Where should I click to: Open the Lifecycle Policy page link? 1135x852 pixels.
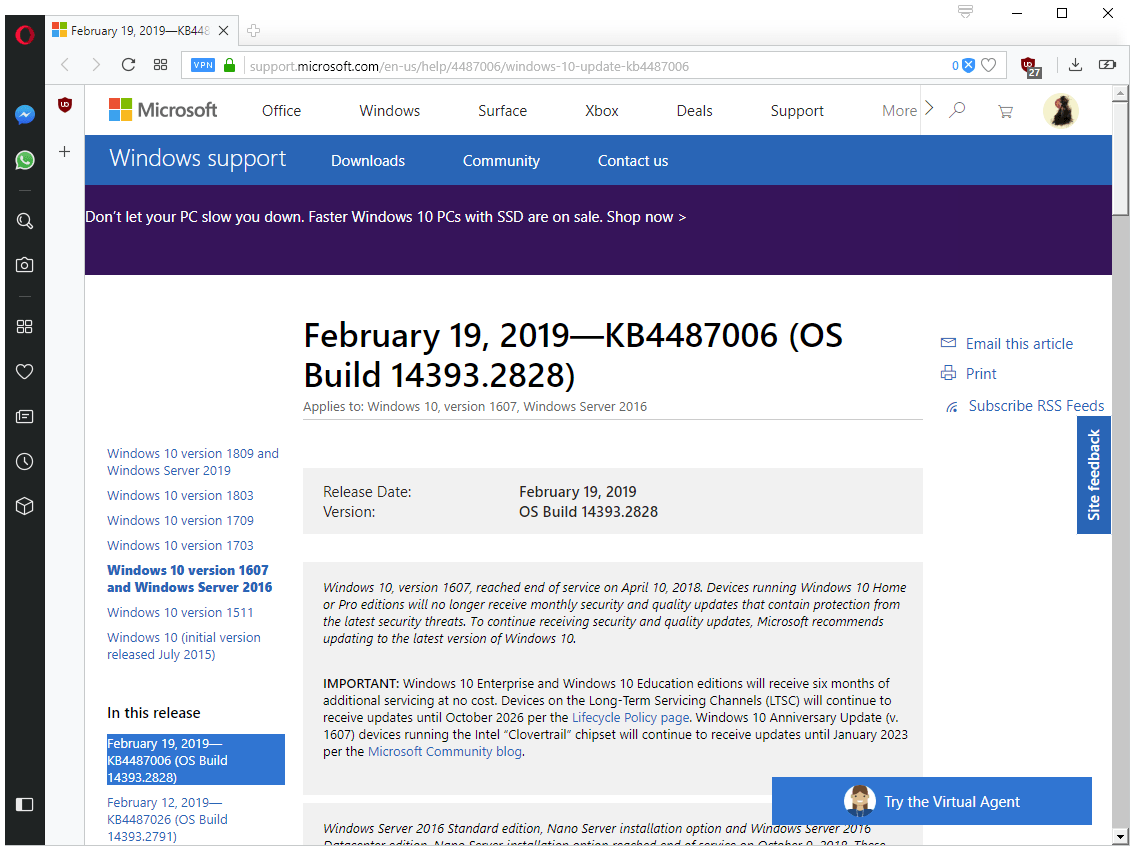(630, 718)
